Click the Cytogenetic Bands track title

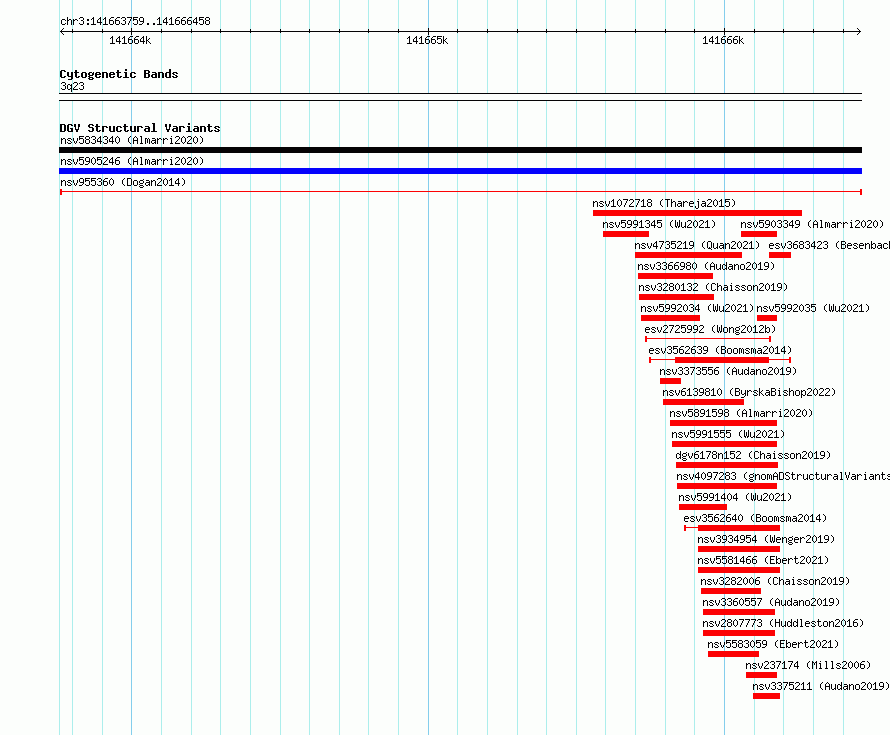(119, 74)
